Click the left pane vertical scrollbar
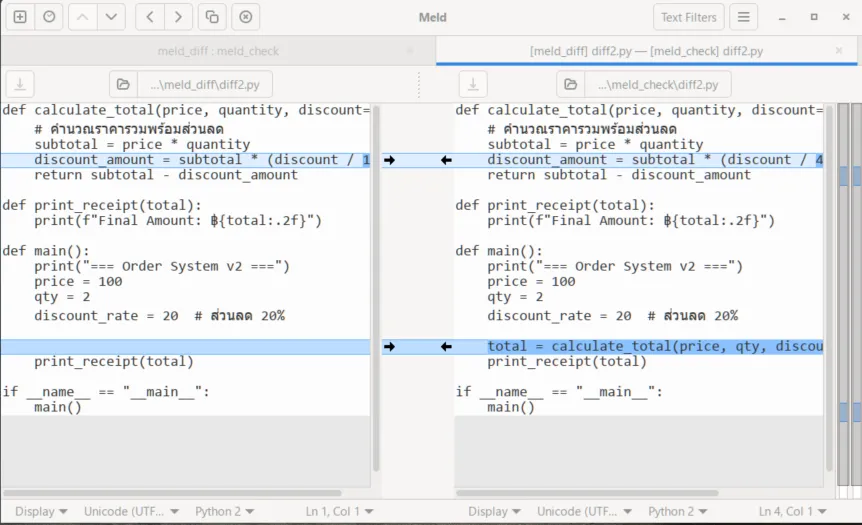The height and width of the screenshot is (525, 862). [376, 289]
